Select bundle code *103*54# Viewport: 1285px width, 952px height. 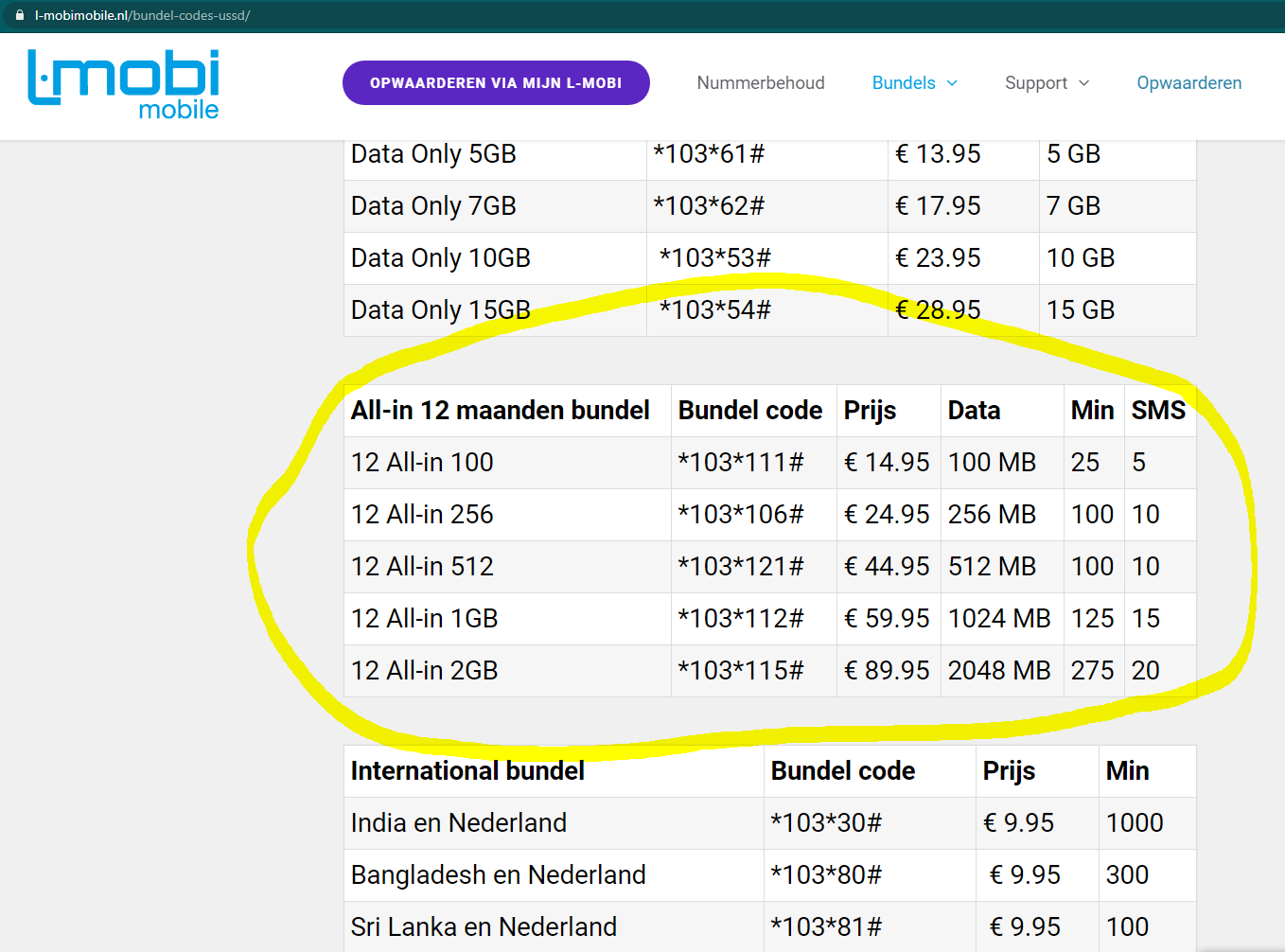click(x=715, y=310)
